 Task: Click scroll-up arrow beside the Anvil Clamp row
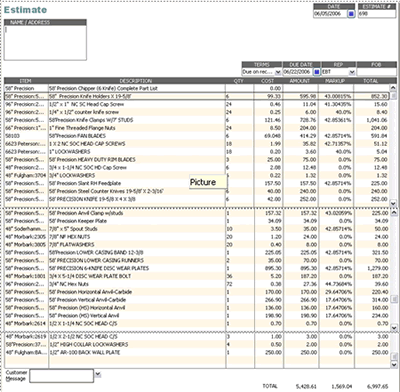394,213
